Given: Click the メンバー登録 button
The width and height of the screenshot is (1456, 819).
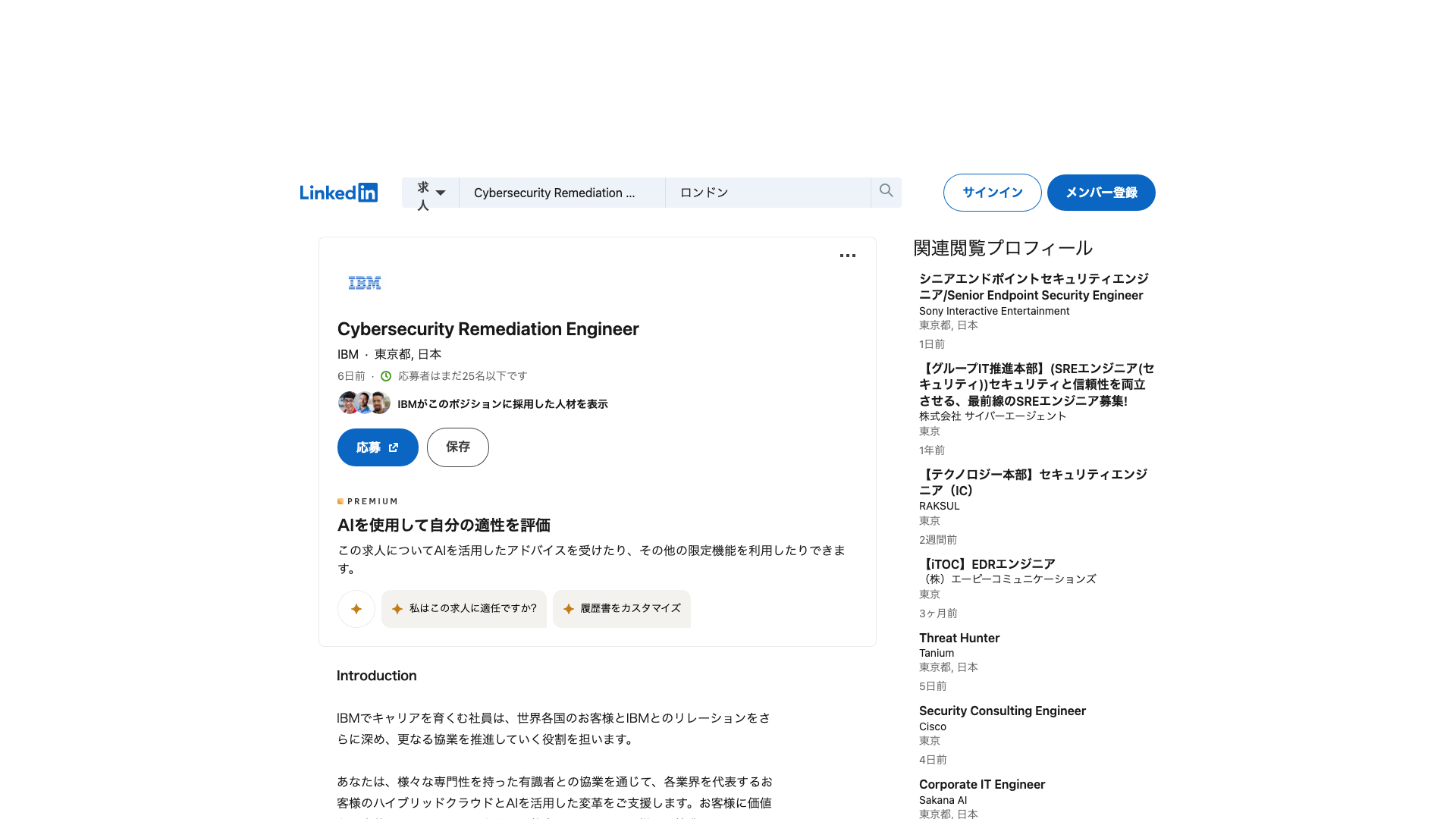Looking at the screenshot, I should click(x=1101, y=193).
